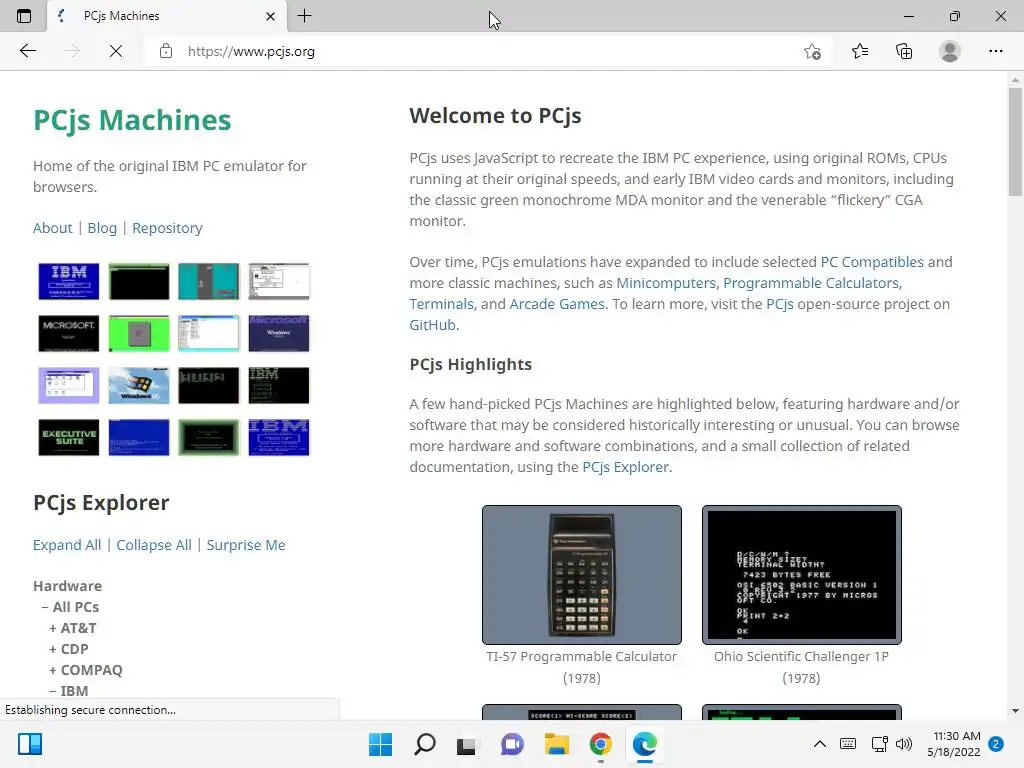
Task: Open the Collections icon
Action: click(904, 51)
